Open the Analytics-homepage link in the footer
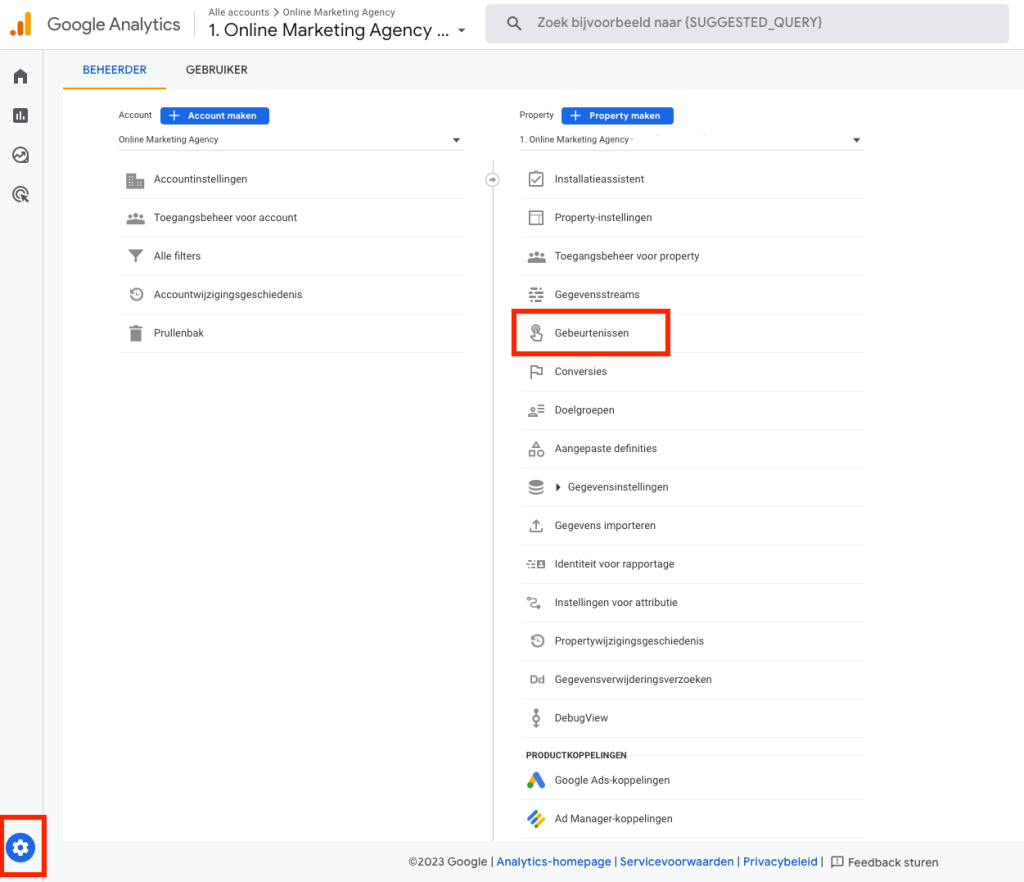Image resolution: width=1024 pixels, height=882 pixels. tap(553, 861)
